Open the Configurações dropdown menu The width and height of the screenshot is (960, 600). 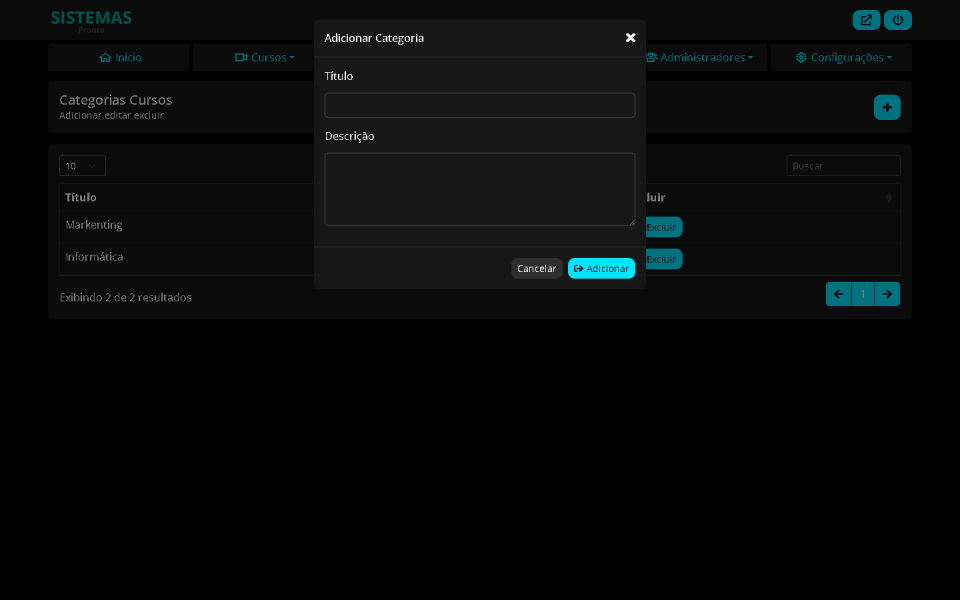[x=843, y=58]
